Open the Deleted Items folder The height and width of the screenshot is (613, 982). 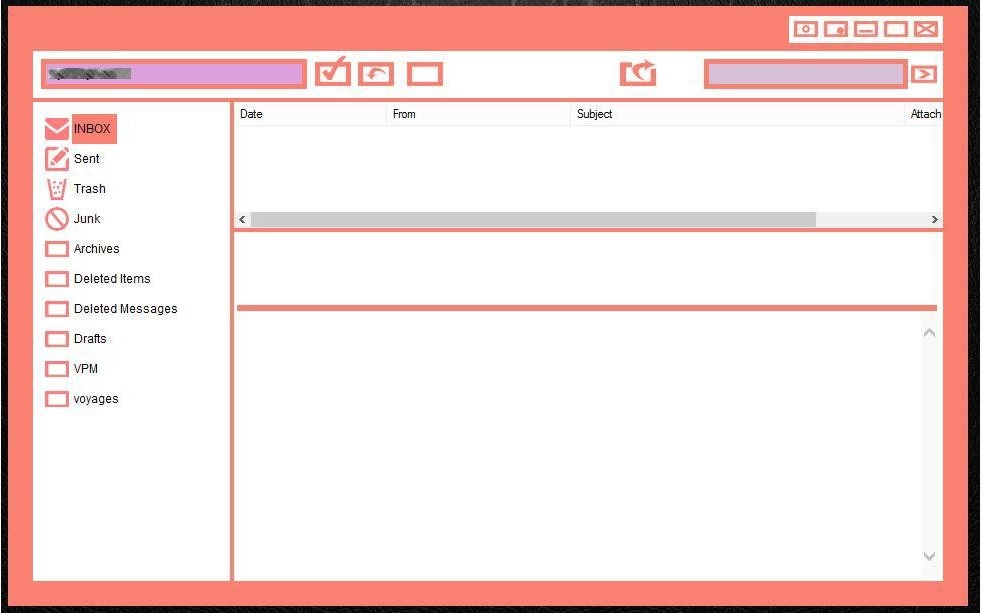tap(112, 279)
